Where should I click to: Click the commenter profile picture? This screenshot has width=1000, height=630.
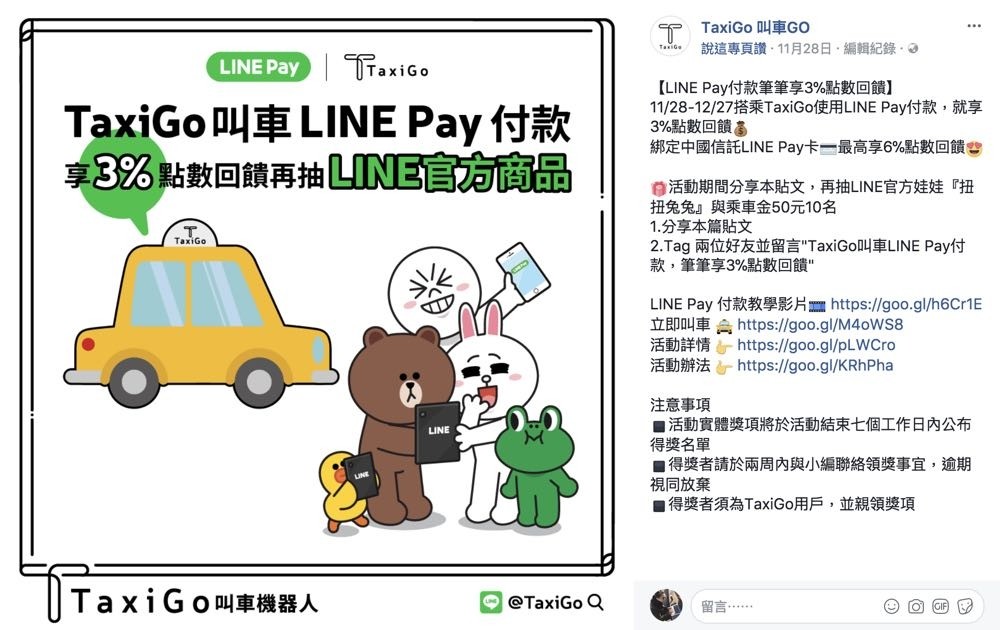(x=666, y=605)
